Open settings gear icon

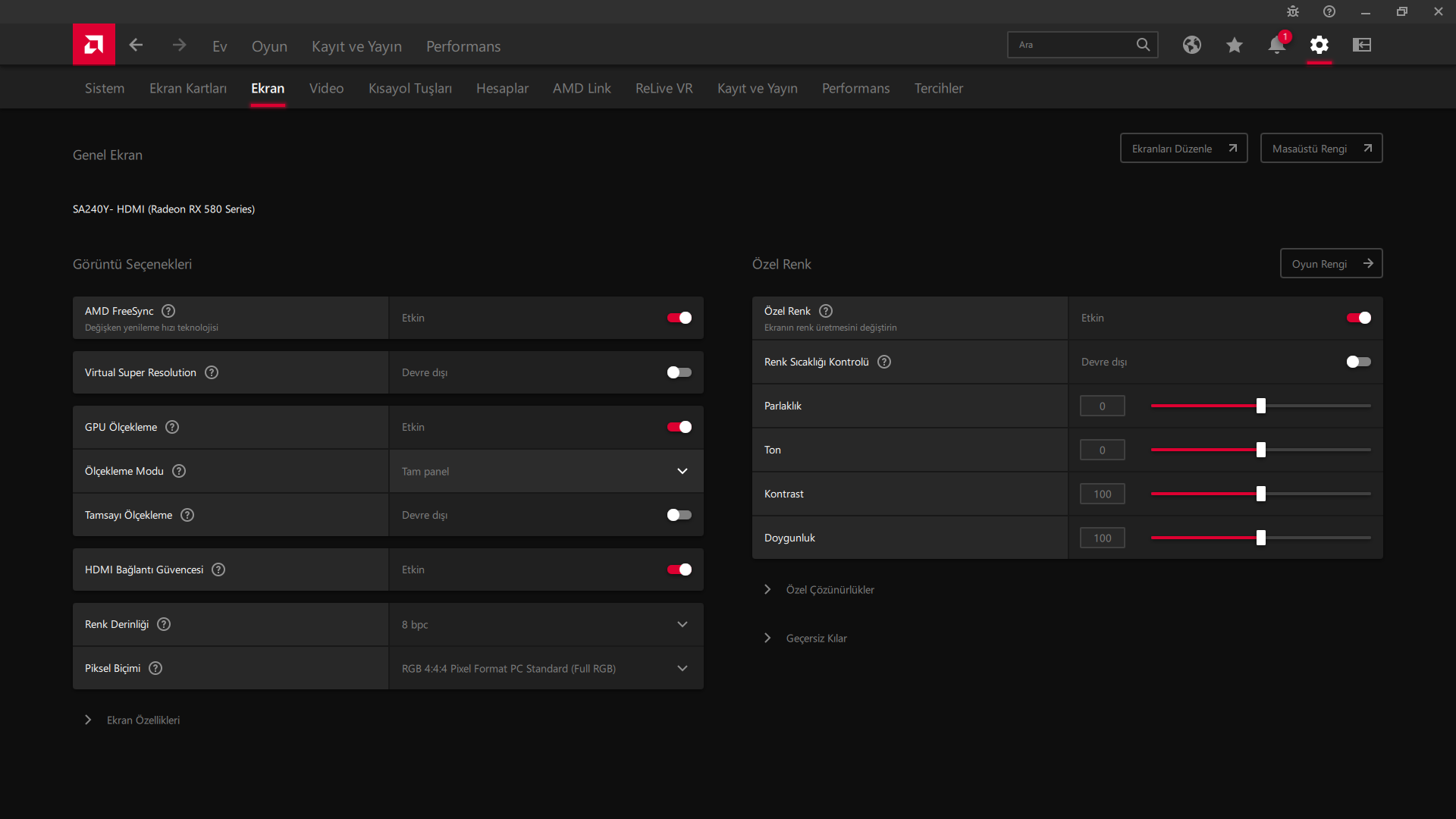[1319, 45]
